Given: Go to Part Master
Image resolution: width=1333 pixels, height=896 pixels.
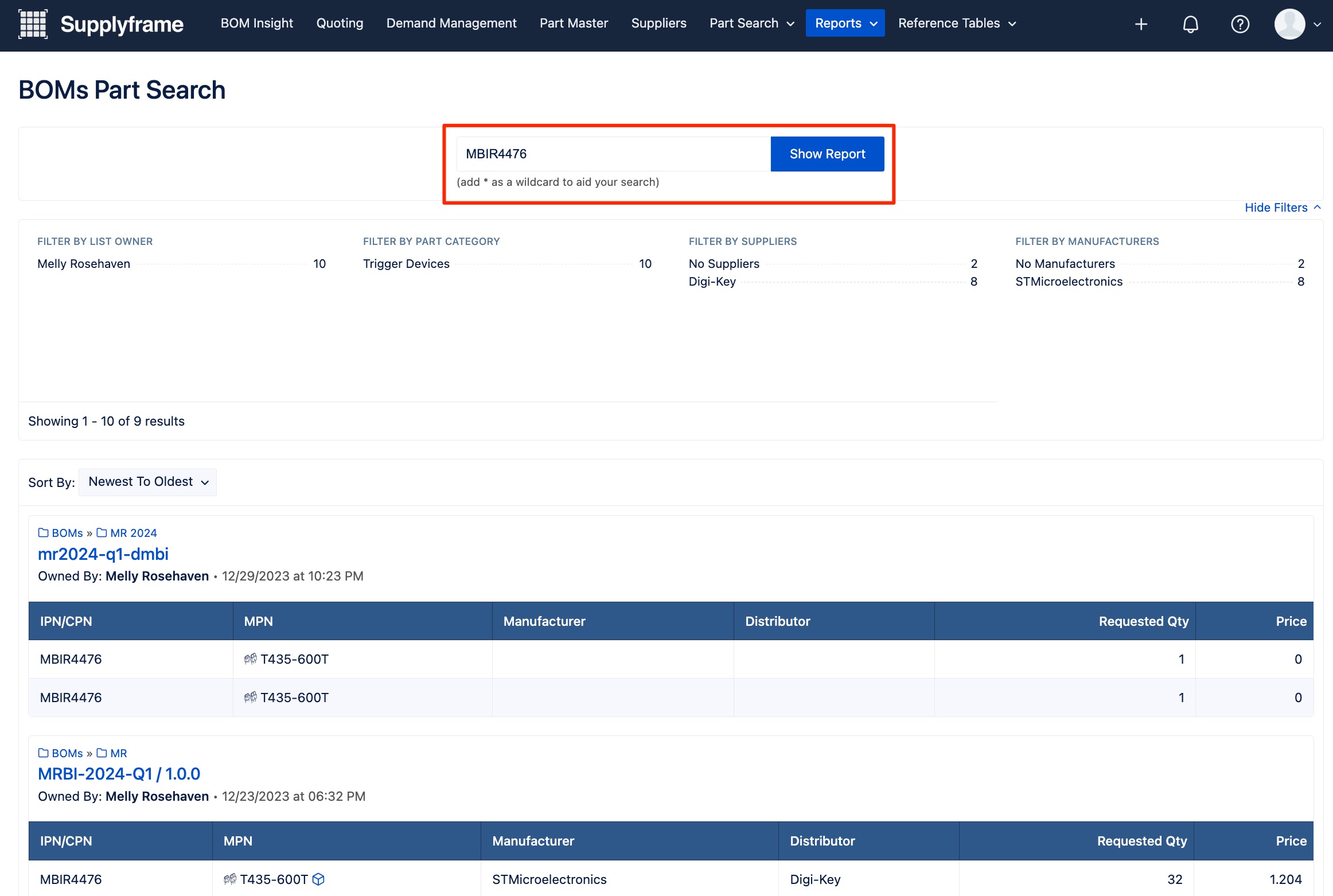Looking at the screenshot, I should point(574,23).
